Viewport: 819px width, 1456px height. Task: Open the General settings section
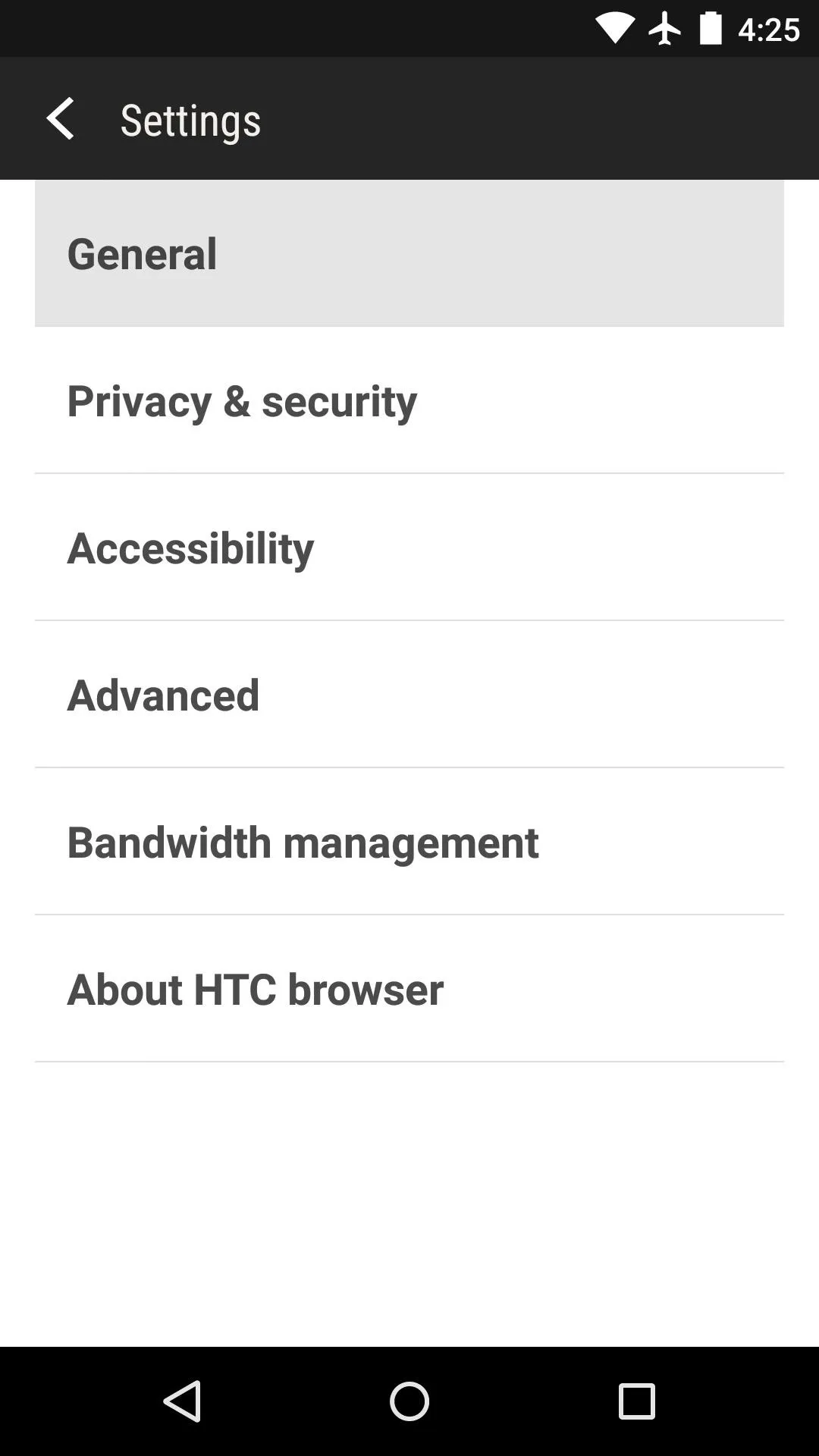(x=409, y=253)
